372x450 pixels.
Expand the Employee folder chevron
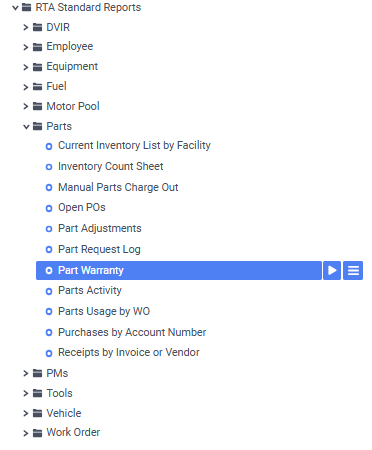pyautogui.click(x=26, y=47)
